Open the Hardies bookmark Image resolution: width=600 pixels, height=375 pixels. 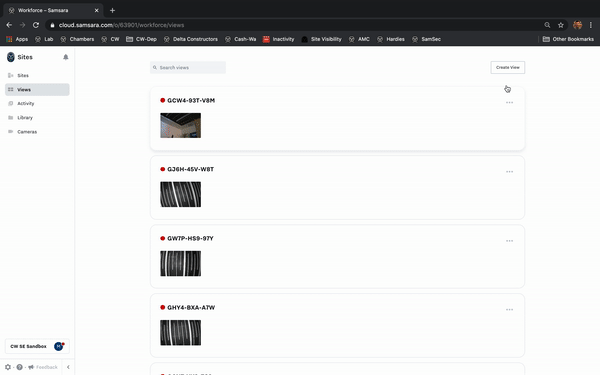pos(391,39)
